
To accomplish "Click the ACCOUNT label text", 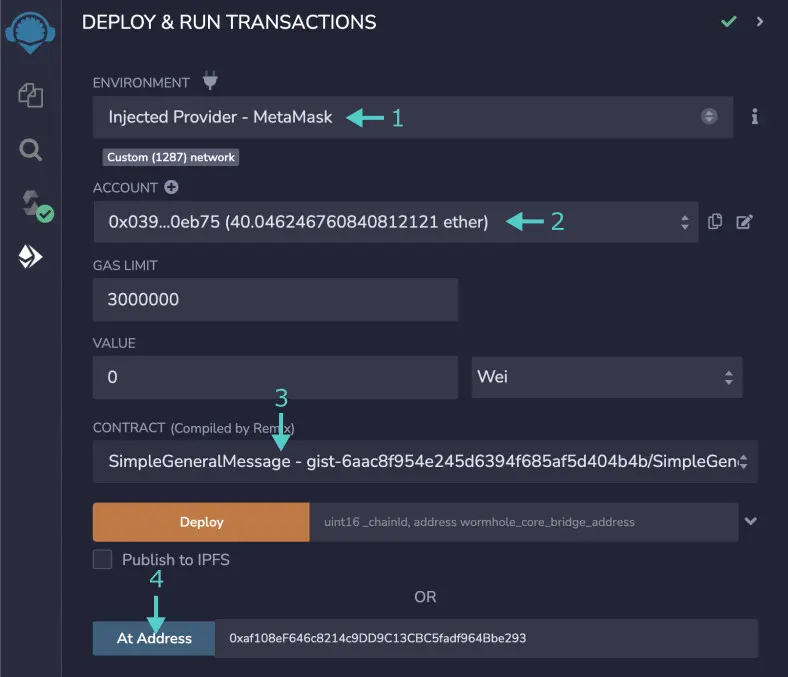I will click(125, 187).
